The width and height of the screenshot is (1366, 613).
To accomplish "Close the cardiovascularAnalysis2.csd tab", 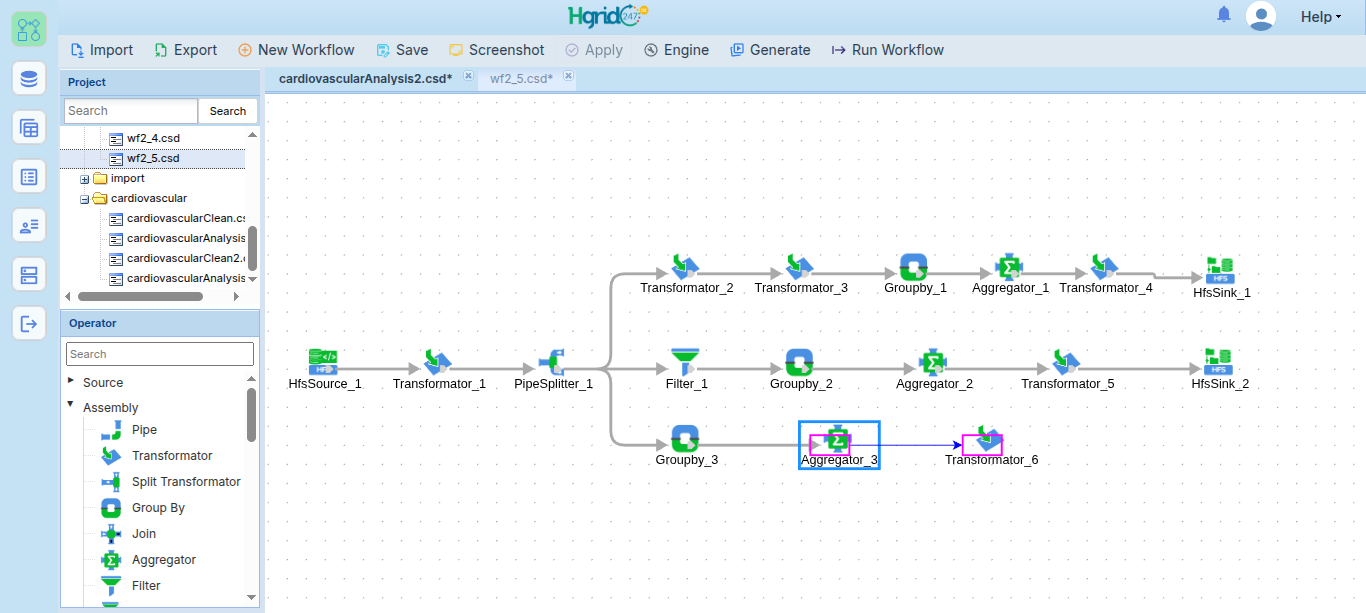I will tap(468, 76).
